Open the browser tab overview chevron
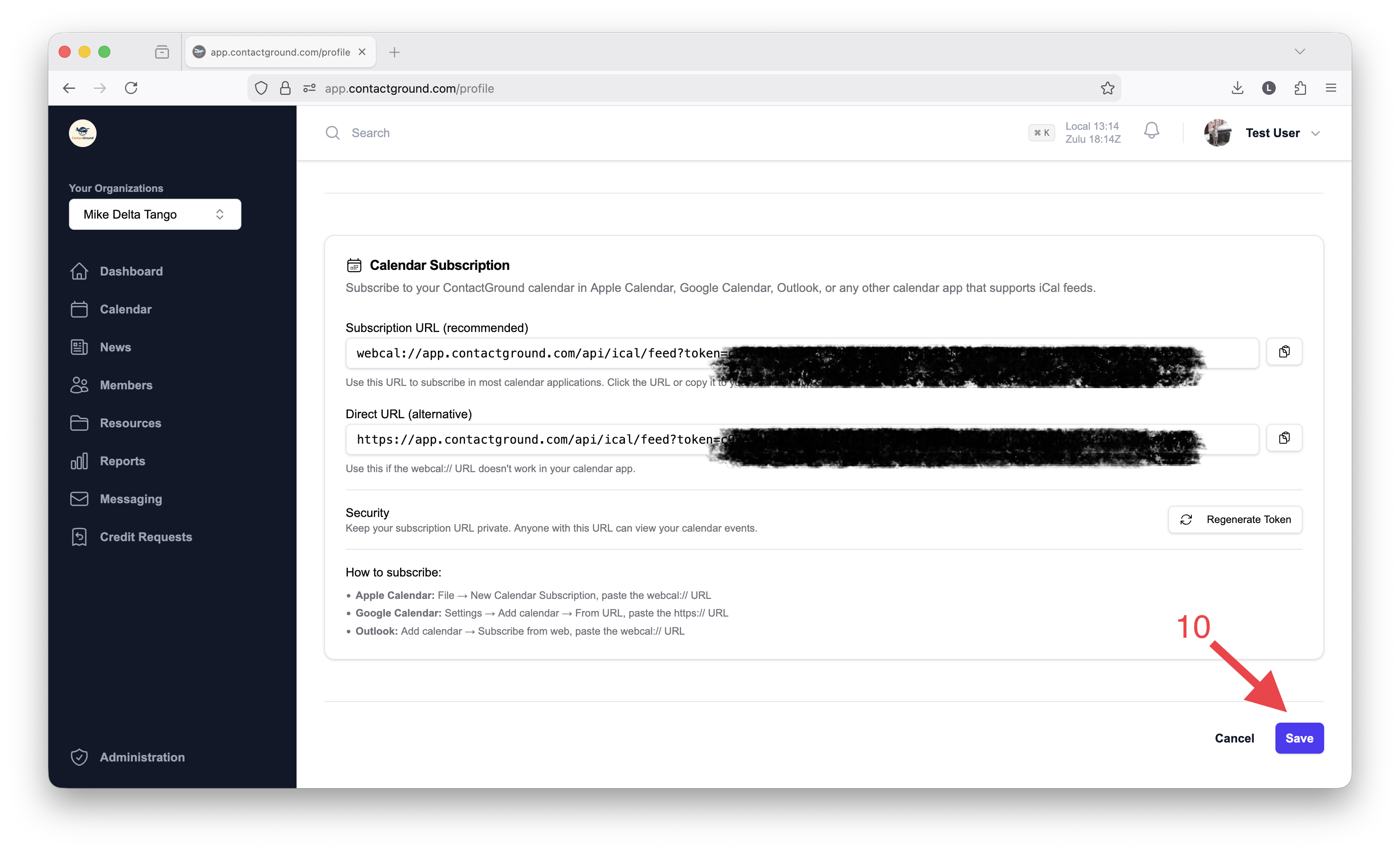 click(1300, 52)
